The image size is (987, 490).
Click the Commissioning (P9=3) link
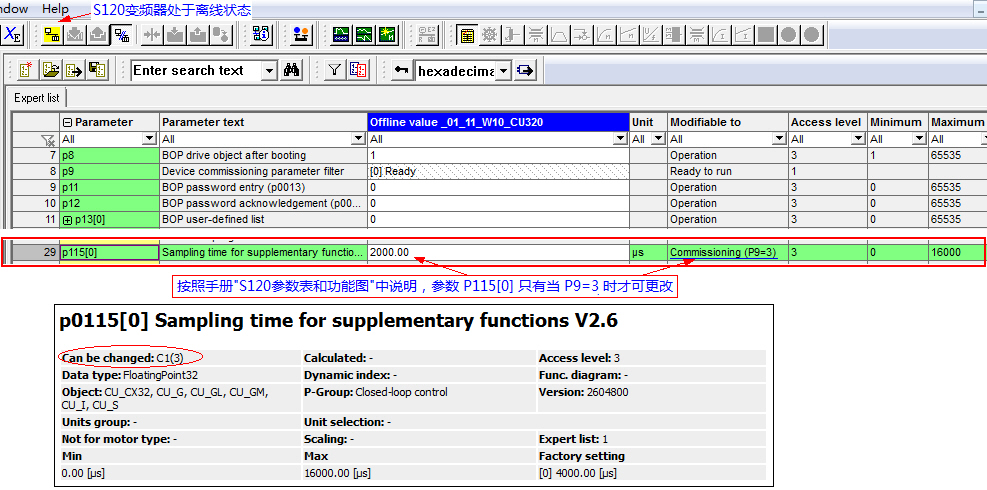(x=723, y=253)
